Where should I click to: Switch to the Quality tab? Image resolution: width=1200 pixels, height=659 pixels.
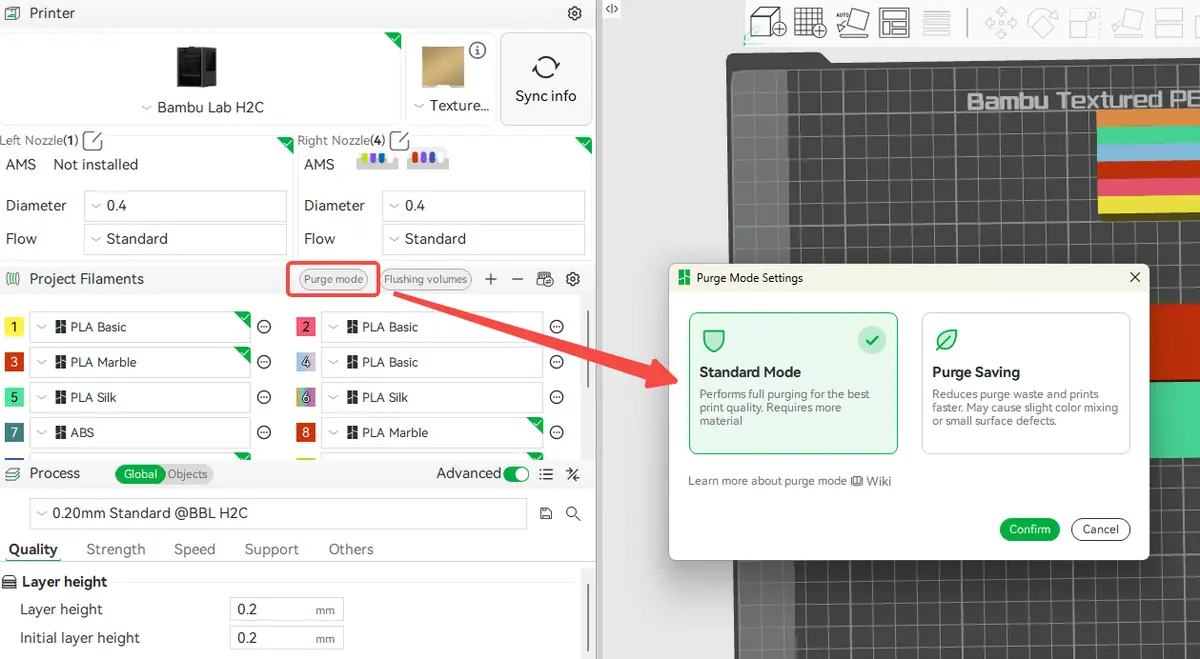[33, 549]
